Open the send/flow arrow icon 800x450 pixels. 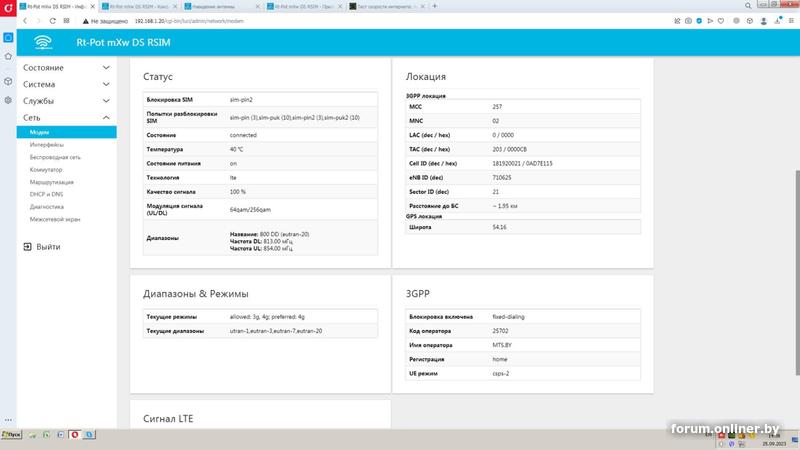pyautogui.click(x=710, y=21)
